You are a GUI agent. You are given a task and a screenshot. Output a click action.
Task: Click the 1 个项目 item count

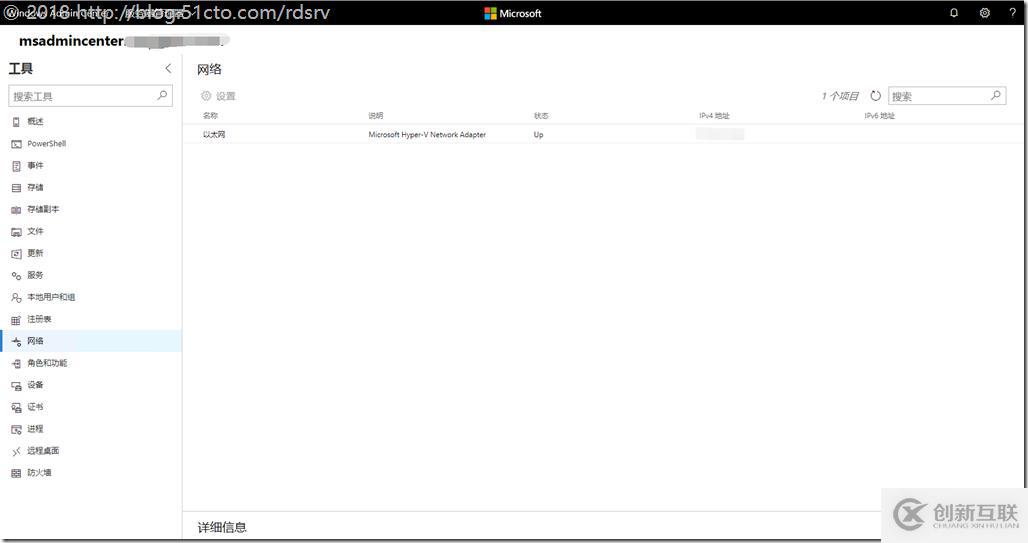click(x=840, y=96)
